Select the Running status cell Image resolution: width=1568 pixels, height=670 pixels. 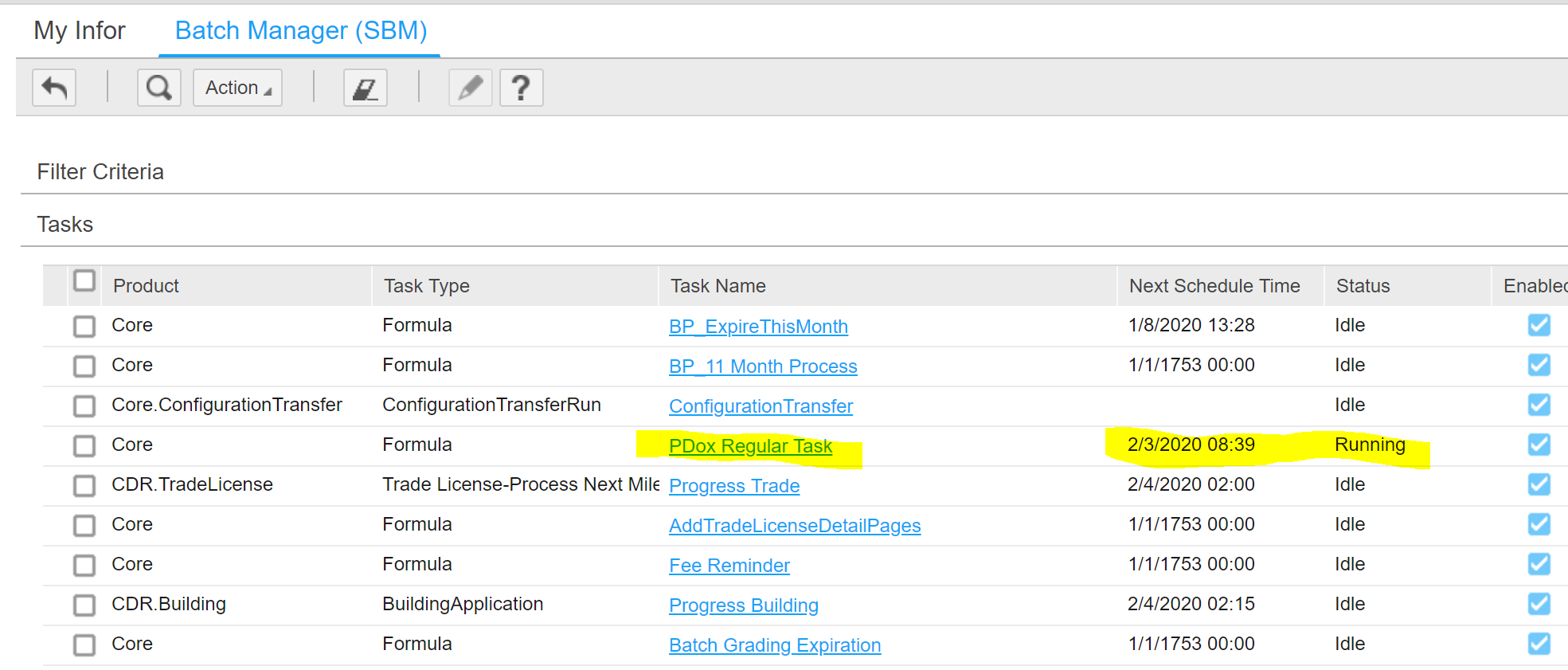coord(1370,445)
